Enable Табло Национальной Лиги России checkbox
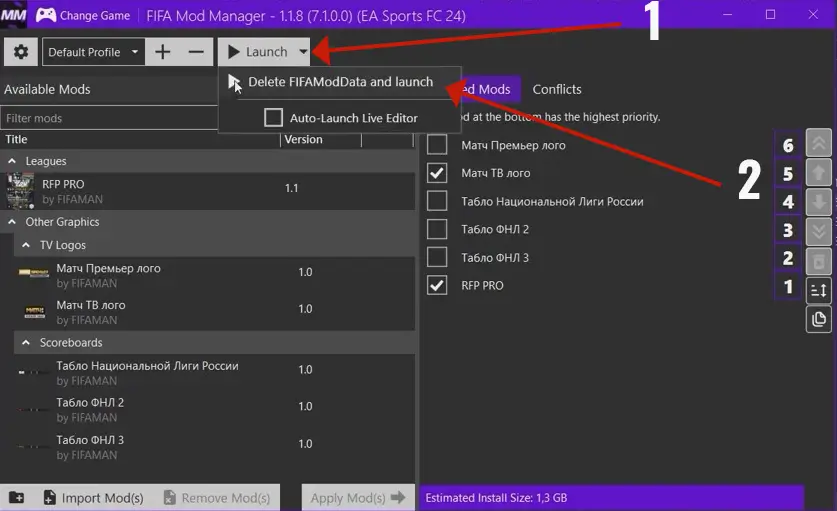This screenshot has height=511, width=837. (x=437, y=201)
